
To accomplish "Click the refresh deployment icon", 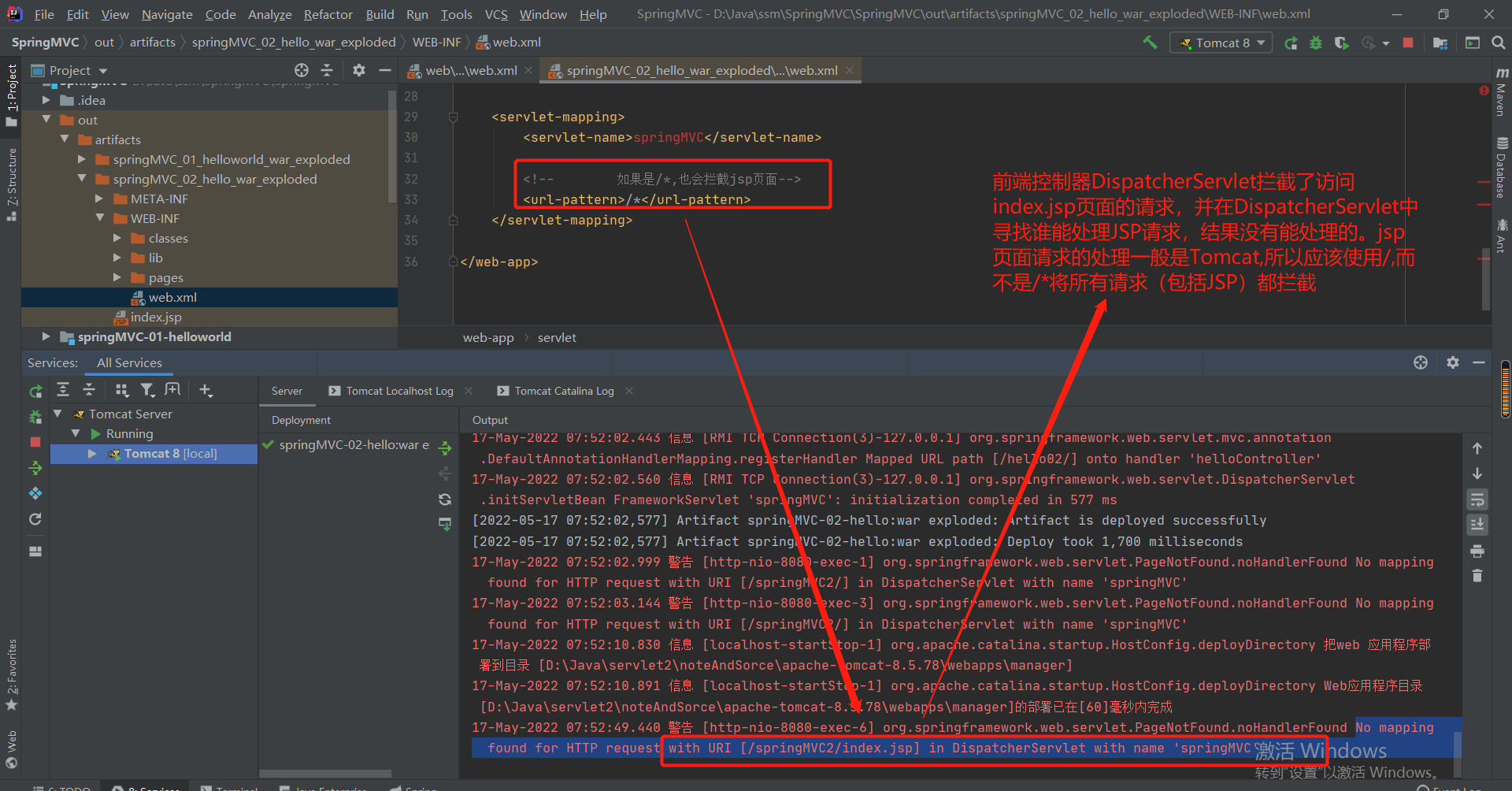I will pos(445,499).
